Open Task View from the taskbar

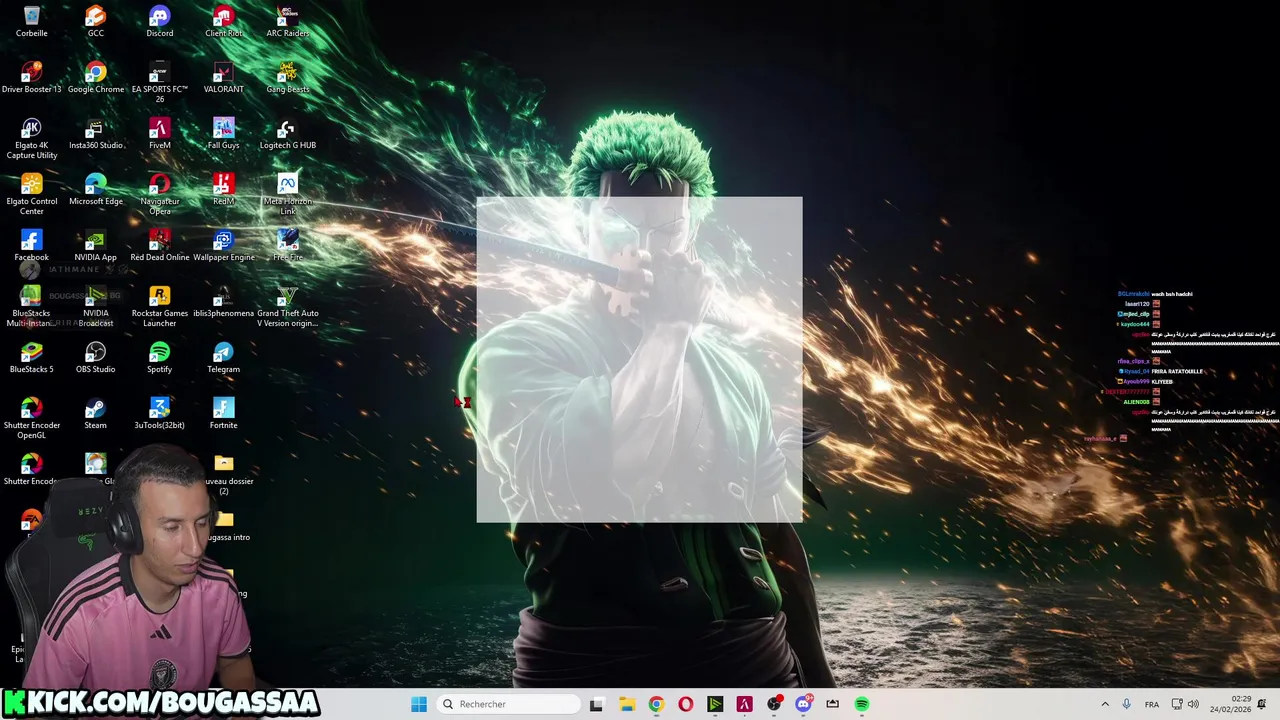597,704
